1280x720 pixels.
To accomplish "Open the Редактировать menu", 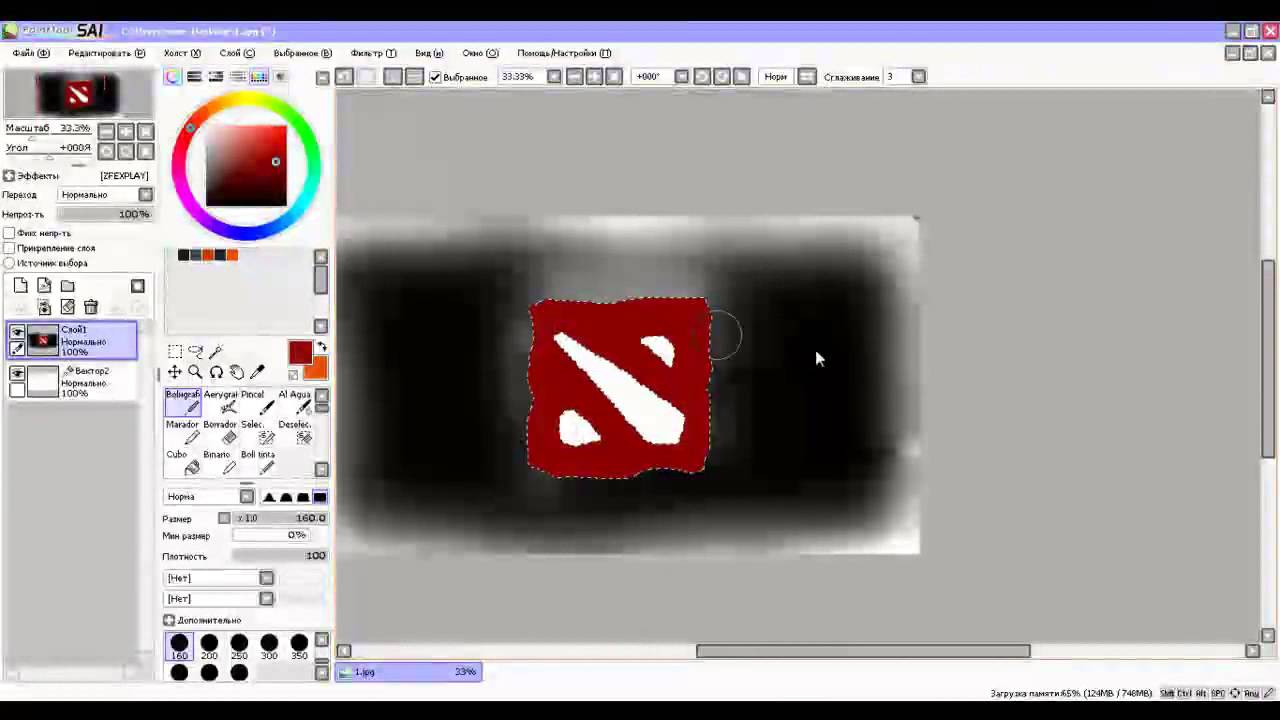I will 106,53.
